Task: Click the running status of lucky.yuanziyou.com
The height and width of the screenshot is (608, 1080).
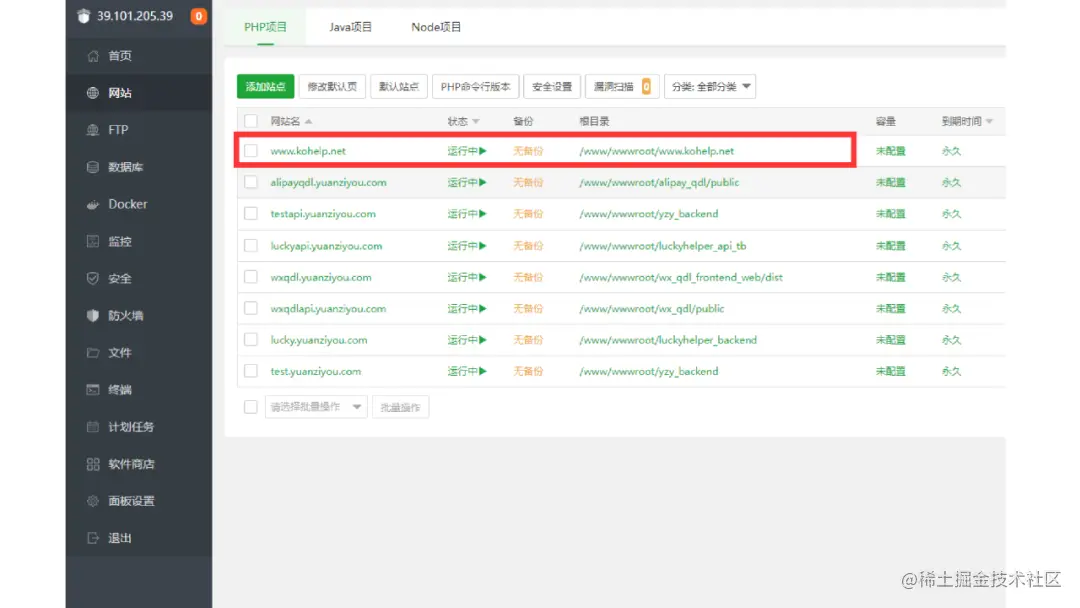Action: [467, 340]
